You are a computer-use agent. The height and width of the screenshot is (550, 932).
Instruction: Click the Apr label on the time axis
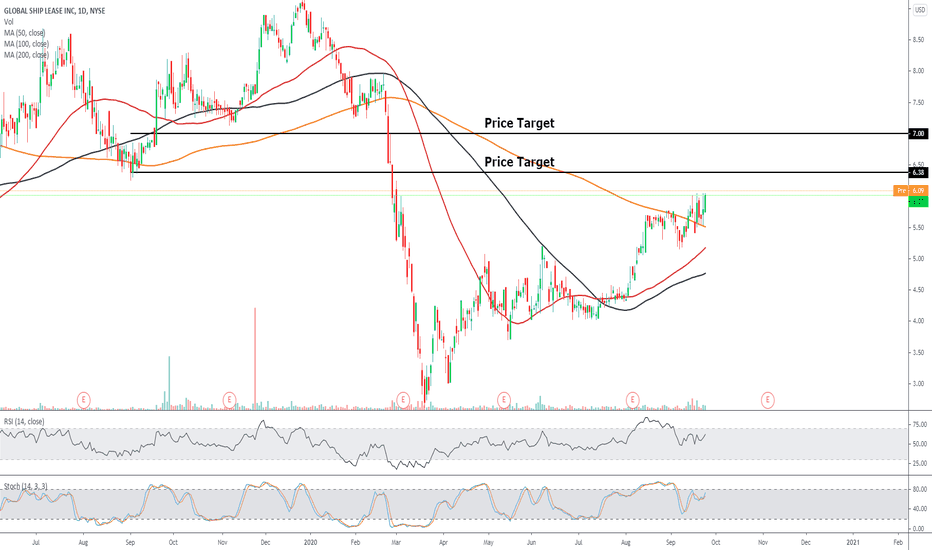443,542
